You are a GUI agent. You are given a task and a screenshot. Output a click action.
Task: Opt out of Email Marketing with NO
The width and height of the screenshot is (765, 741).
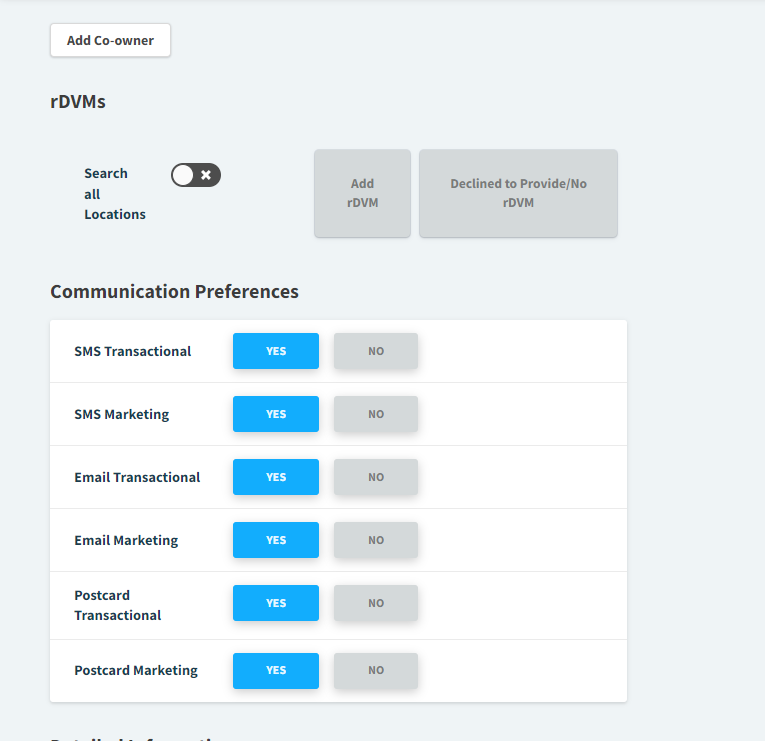point(376,540)
